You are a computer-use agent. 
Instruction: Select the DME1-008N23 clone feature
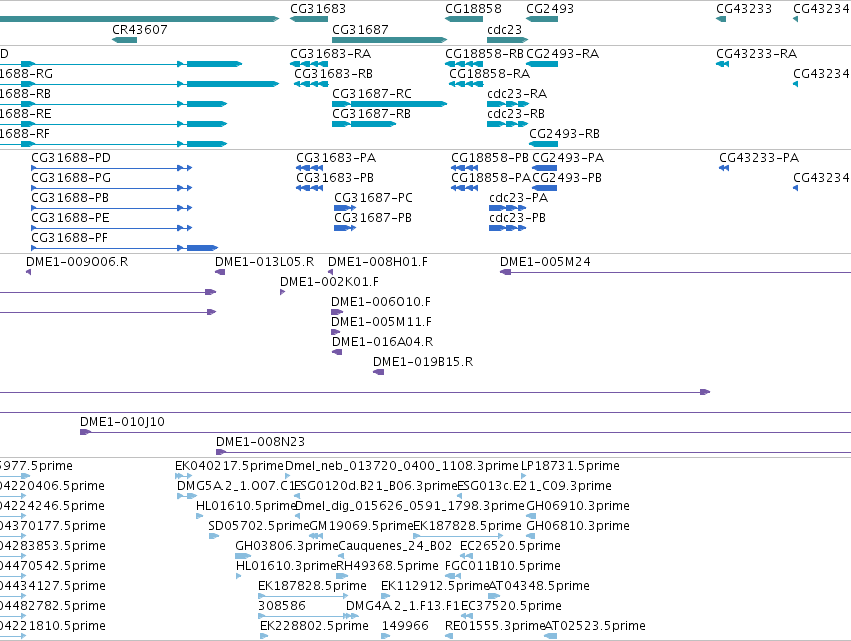534,452
